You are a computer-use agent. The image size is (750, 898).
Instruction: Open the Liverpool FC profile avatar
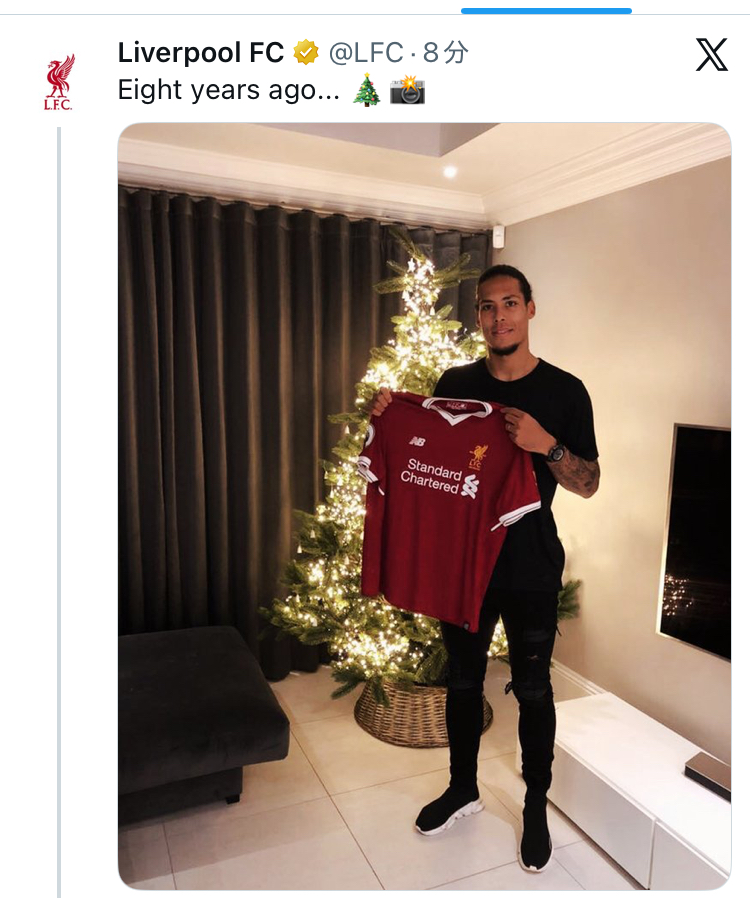(x=59, y=82)
